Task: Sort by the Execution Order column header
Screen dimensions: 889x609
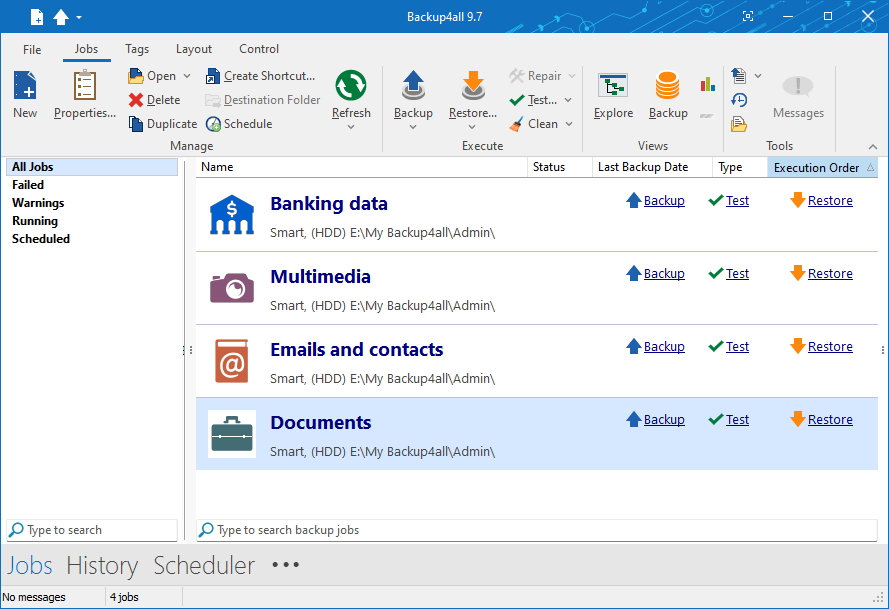Action: tap(822, 167)
